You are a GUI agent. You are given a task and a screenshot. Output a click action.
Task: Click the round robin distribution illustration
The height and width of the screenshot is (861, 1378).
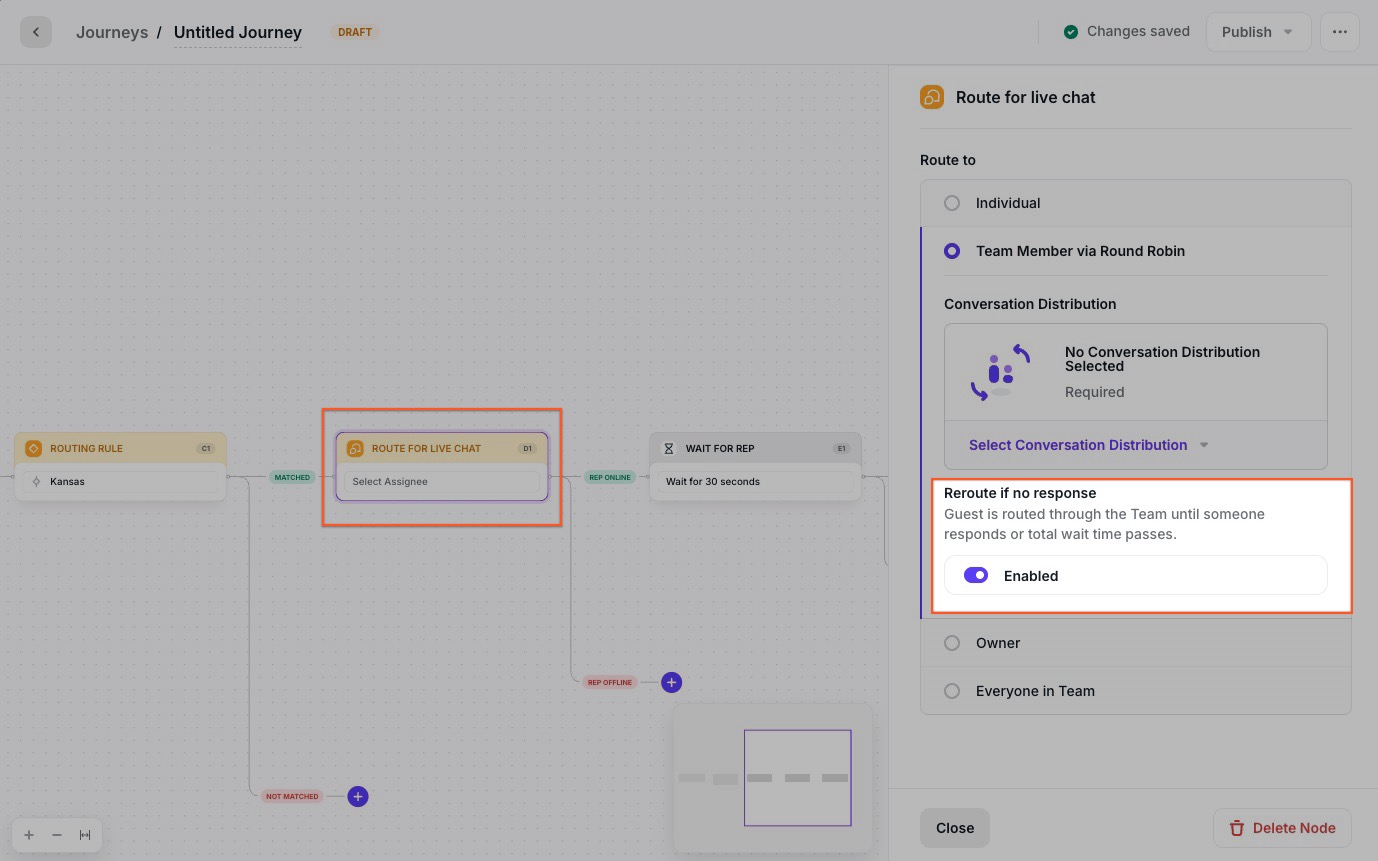point(1001,372)
